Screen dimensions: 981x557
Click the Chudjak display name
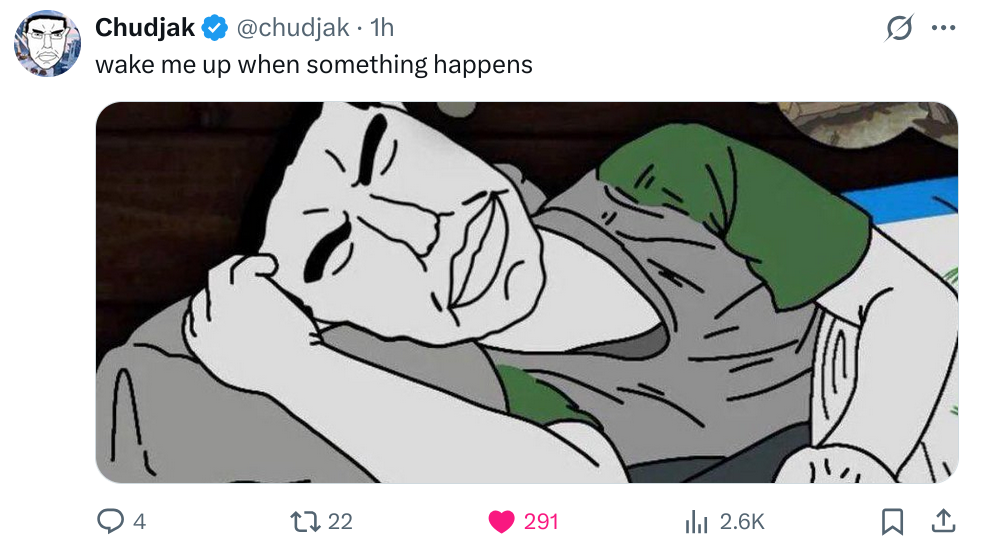[145, 29]
